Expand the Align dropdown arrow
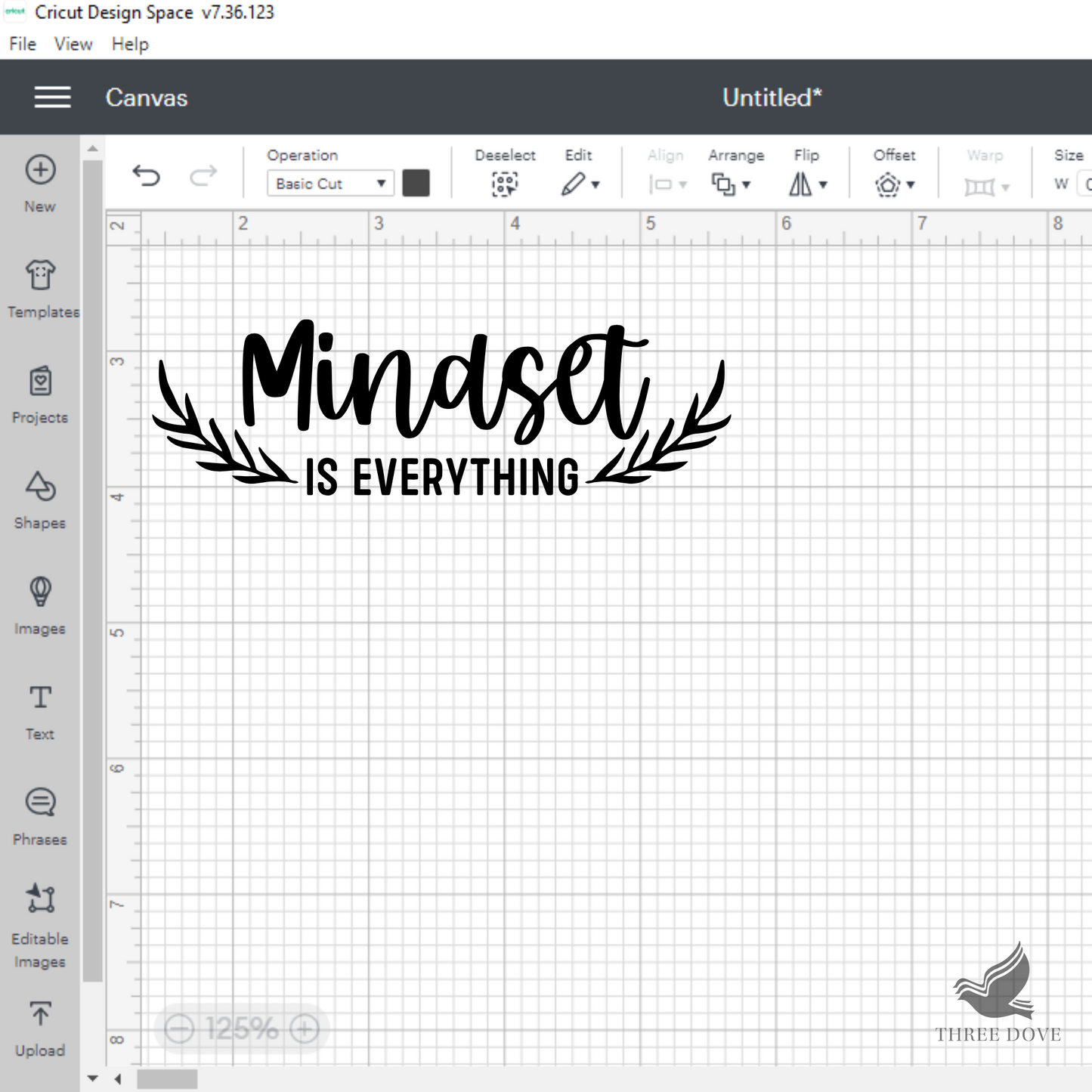 (683, 184)
